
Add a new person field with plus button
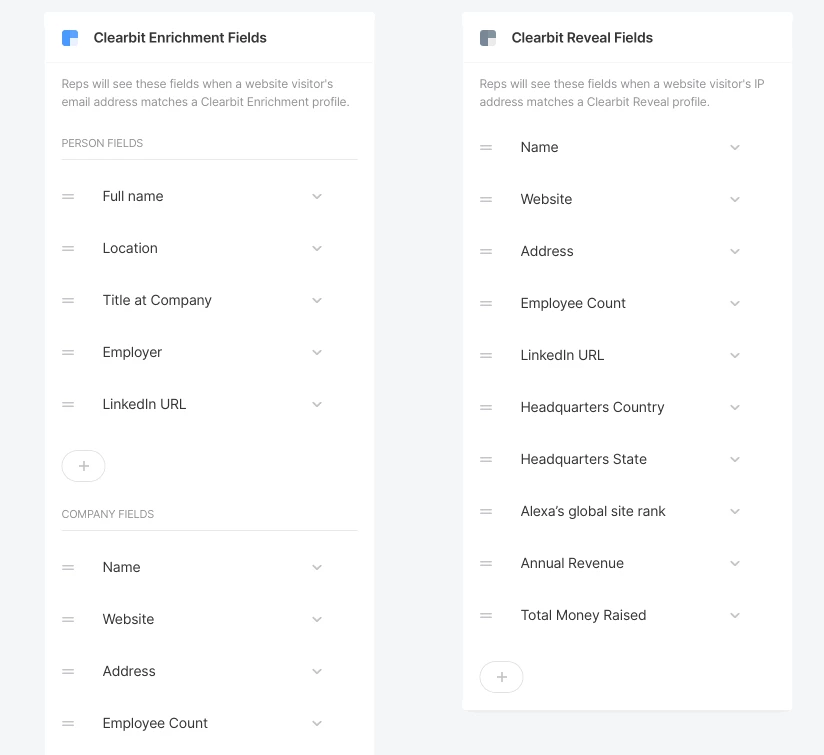pos(84,466)
